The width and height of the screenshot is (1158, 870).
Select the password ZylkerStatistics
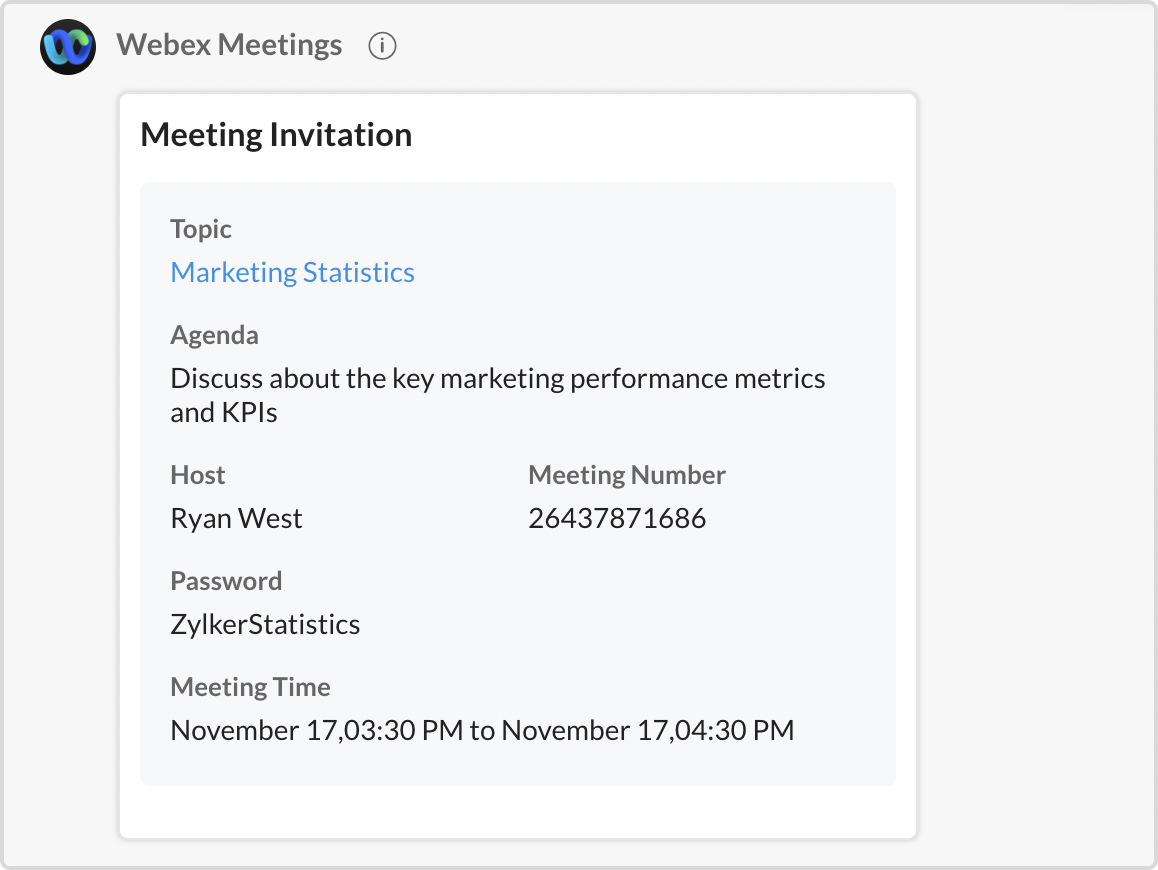coord(265,624)
